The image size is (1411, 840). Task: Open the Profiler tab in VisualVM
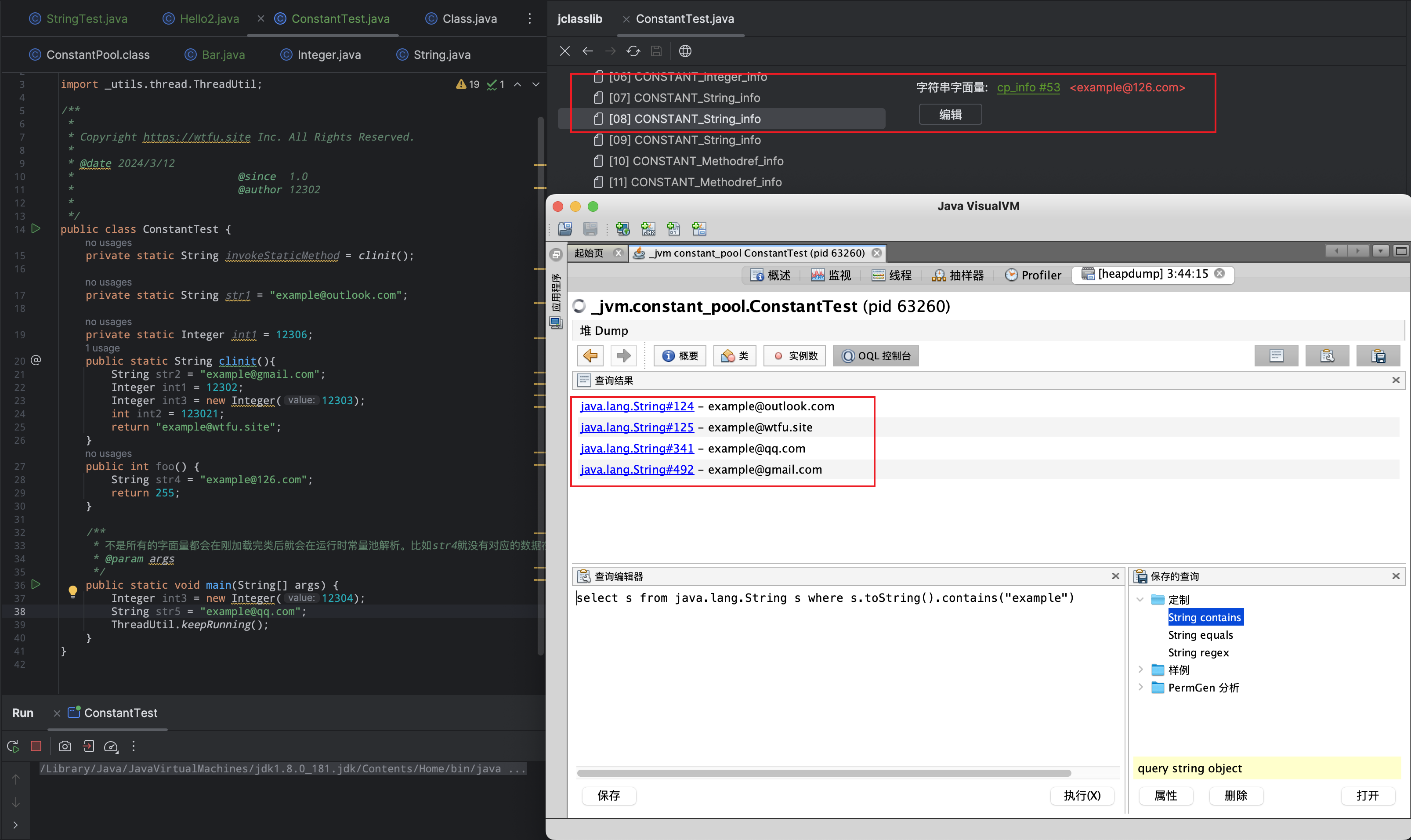coord(1033,275)
